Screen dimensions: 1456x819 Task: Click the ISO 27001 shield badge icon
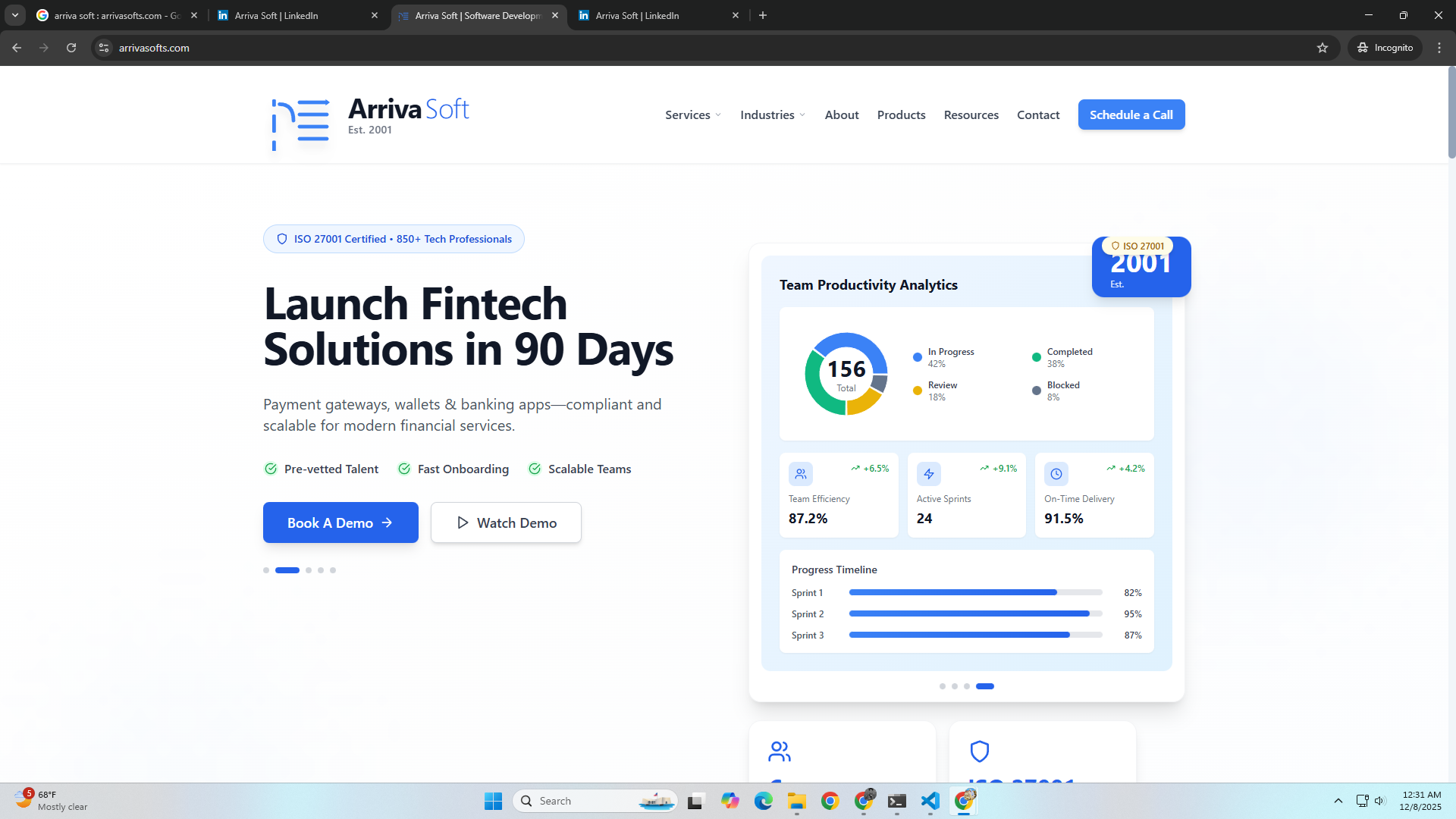click(x=1115, y=246)
